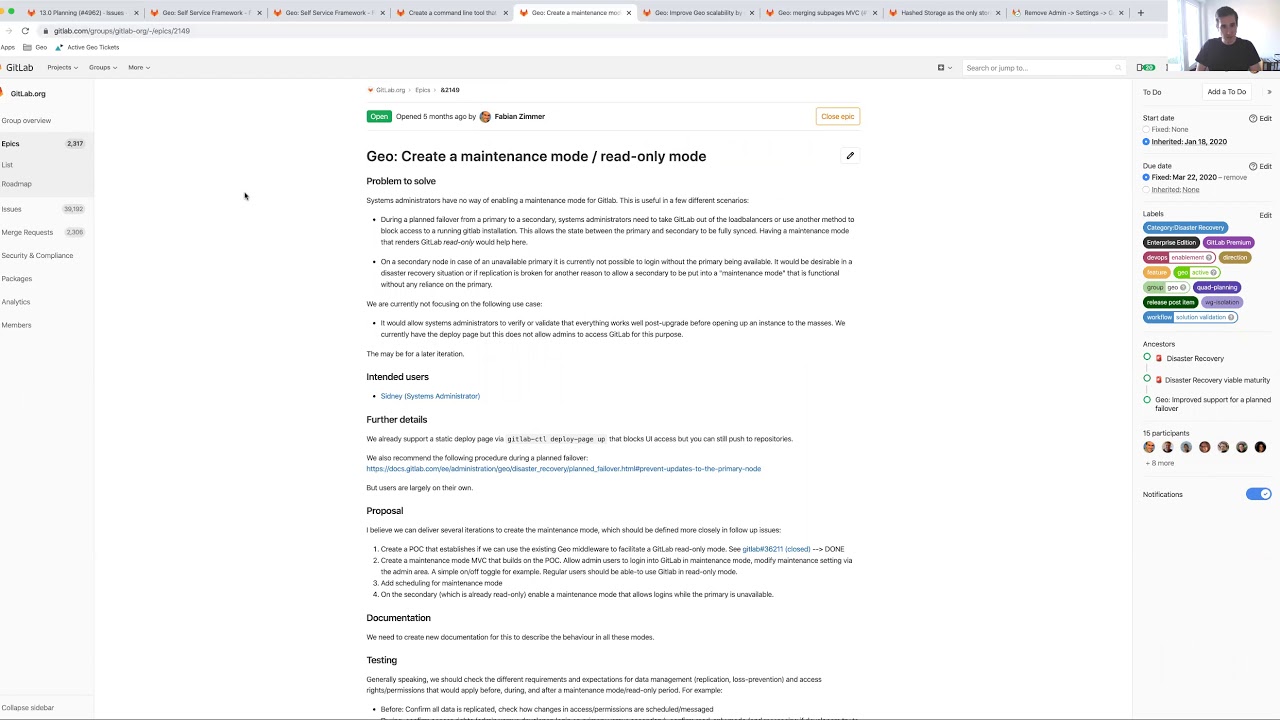Click Fabian Zimmer's author avatar
The height and width of the screenshot is (720, 1280).
pos(485,117)
